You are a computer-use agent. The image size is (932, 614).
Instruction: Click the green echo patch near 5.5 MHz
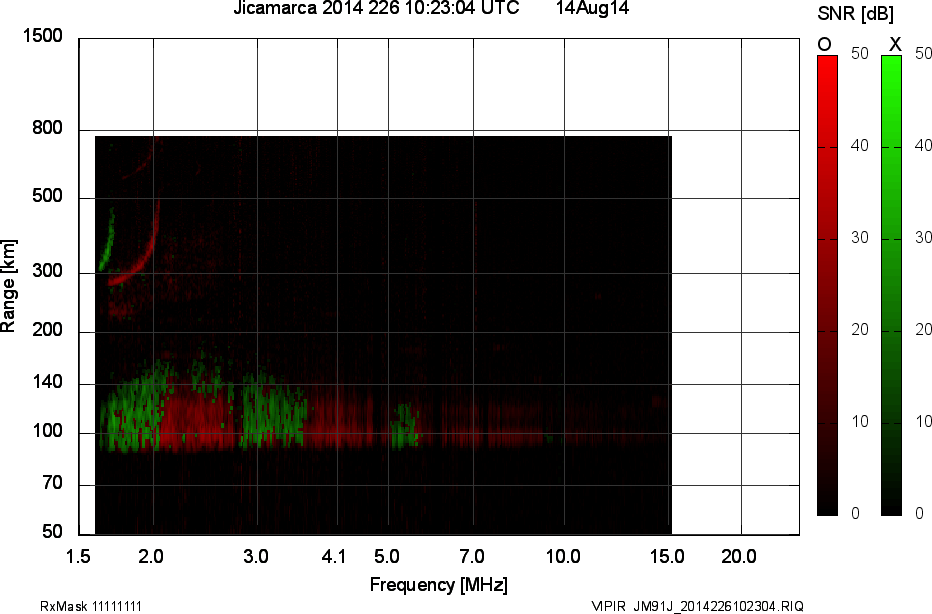tap(405, 426)
